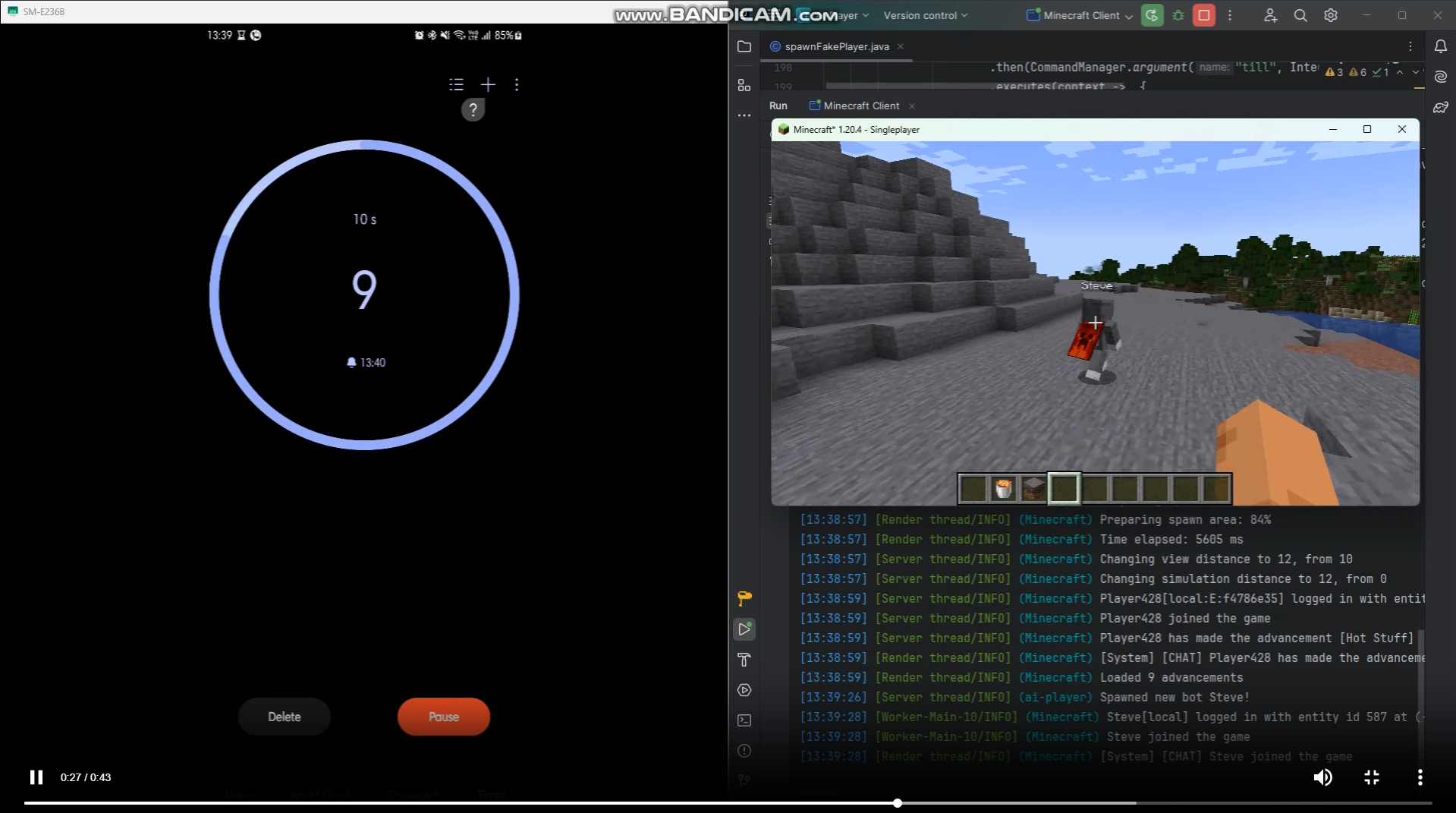Open the Terminal tool window
The height and width of the screenshot is (813, 1456).
coord(744,720)
